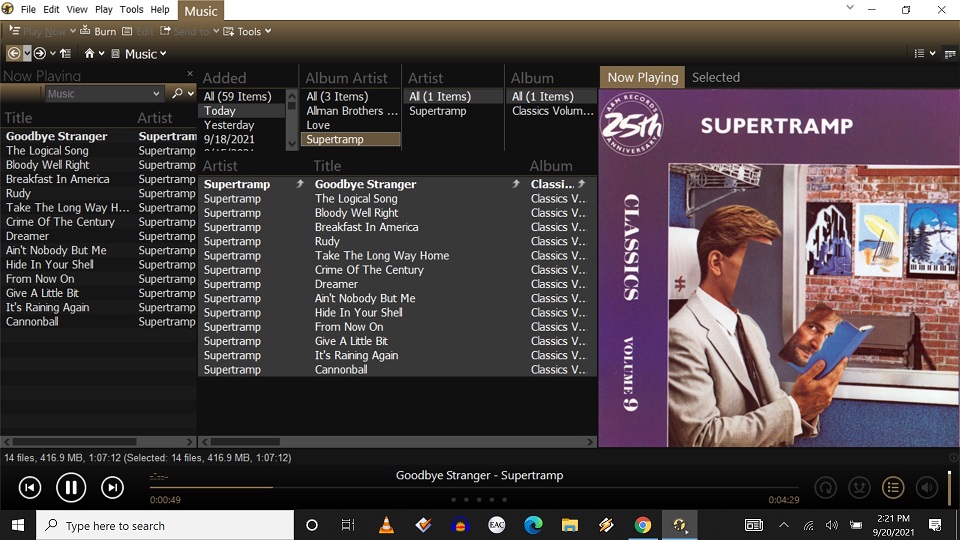The image size is (960, 540).
Task: Click the Added filter scrollbar down arrow
Action: point(292,143)
